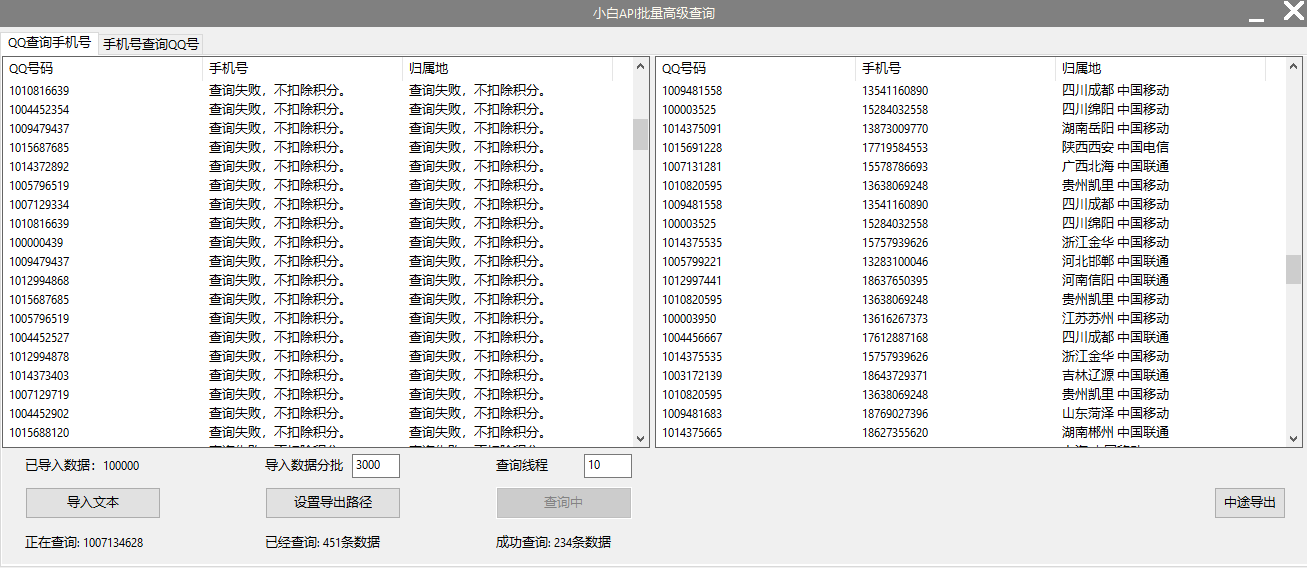Open the 手机号查询QQ号 tab
The width and height of the screenshot is (1307, 568).
(x=151, y=44)
